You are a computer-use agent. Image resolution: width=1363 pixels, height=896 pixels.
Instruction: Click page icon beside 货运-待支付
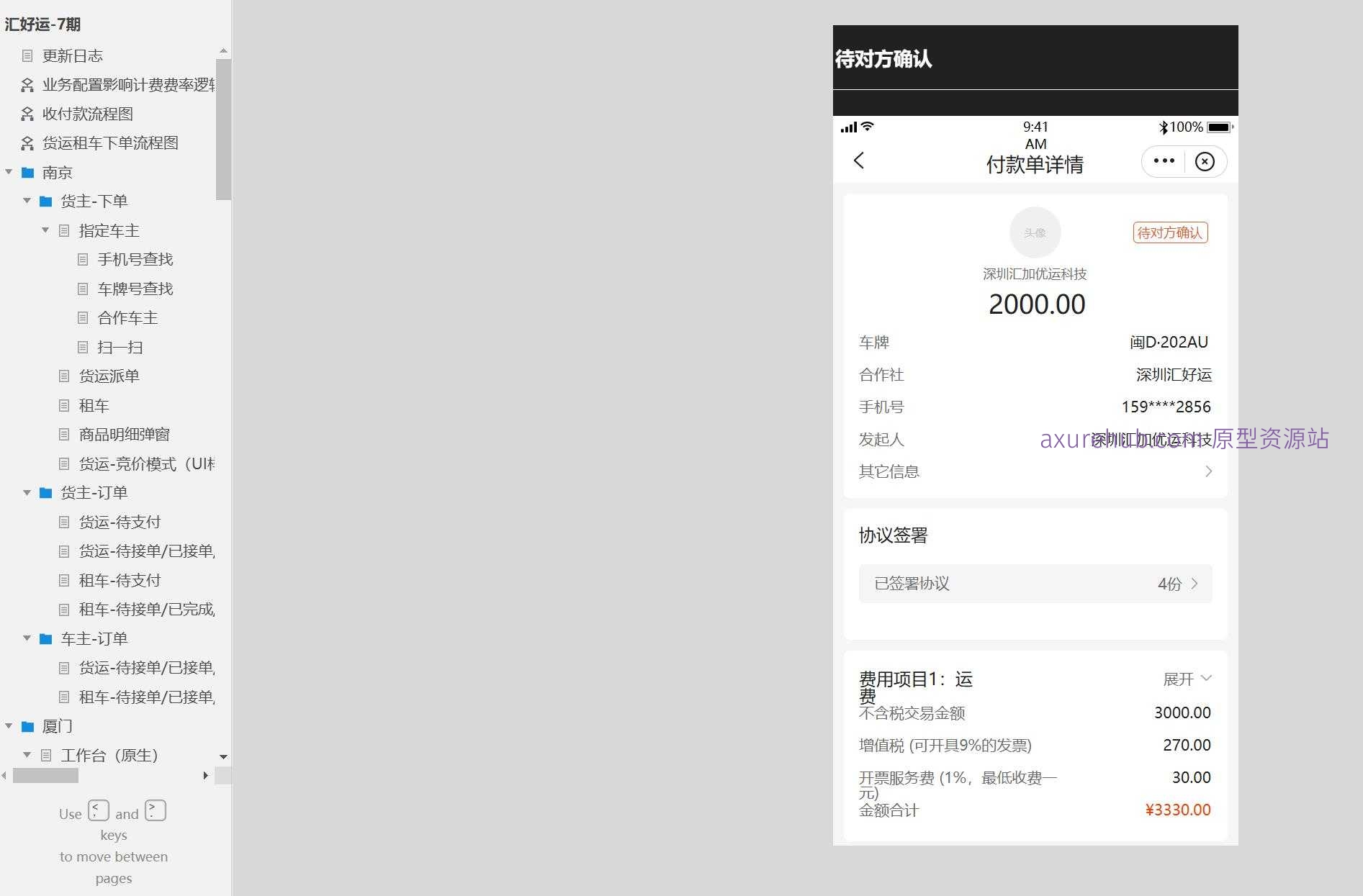[64, 522]
